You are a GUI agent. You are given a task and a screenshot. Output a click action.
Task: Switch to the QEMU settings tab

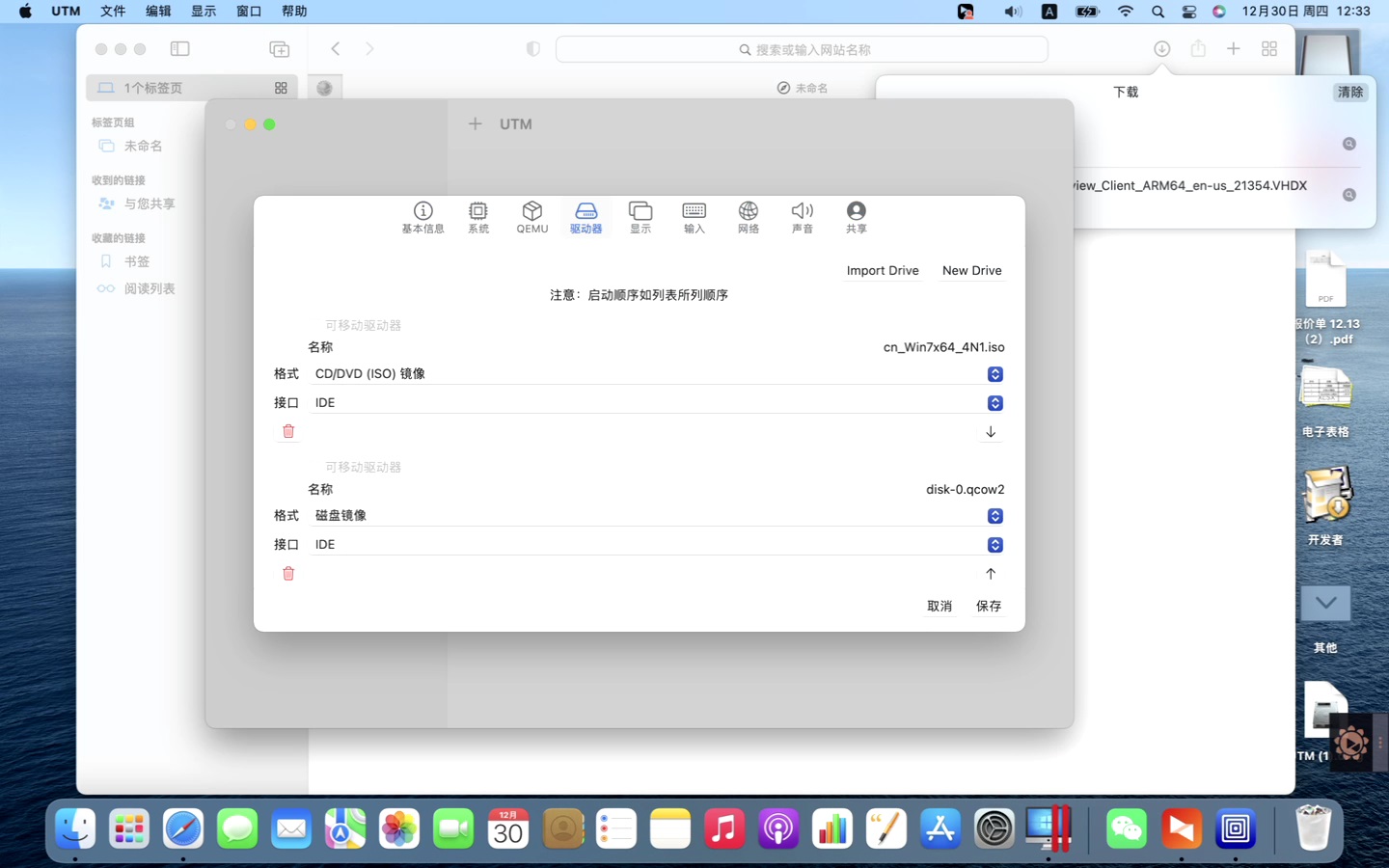pos(532,217)
